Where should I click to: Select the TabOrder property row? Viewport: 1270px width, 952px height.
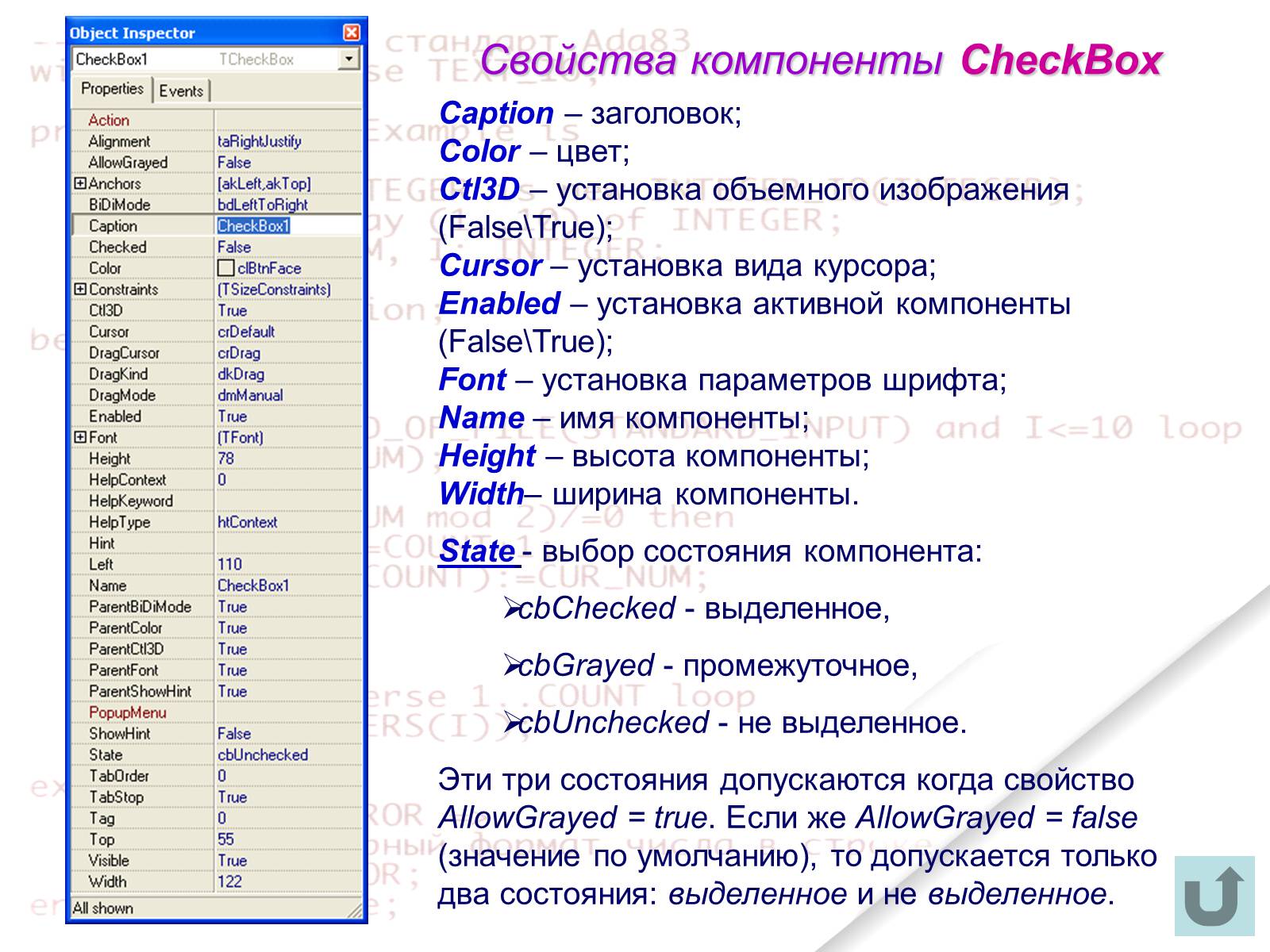(x=216, y=776)
